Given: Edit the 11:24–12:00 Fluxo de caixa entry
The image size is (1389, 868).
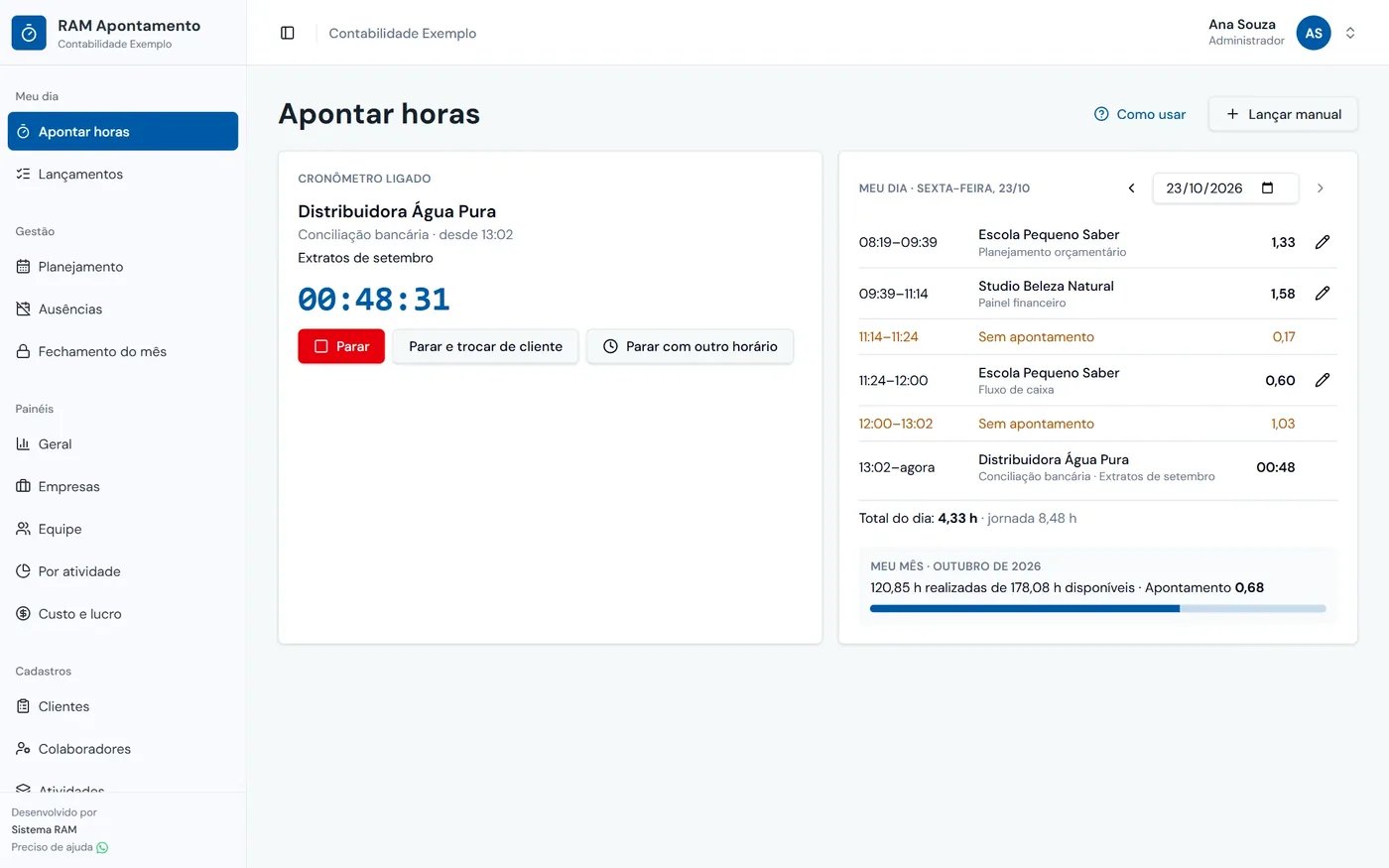Looking at the screenshot, I should [1323, 380].
